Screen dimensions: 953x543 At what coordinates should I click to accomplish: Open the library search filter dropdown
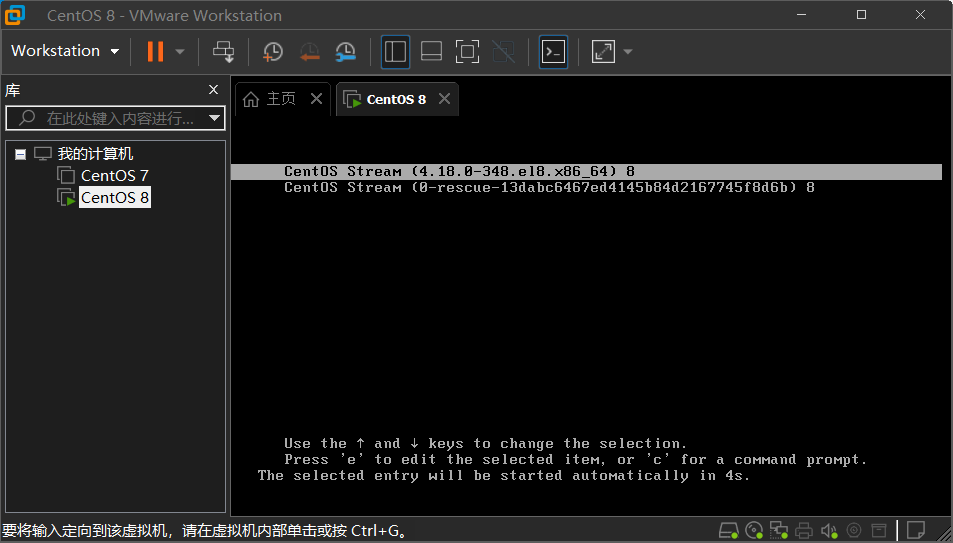point(214,118)
